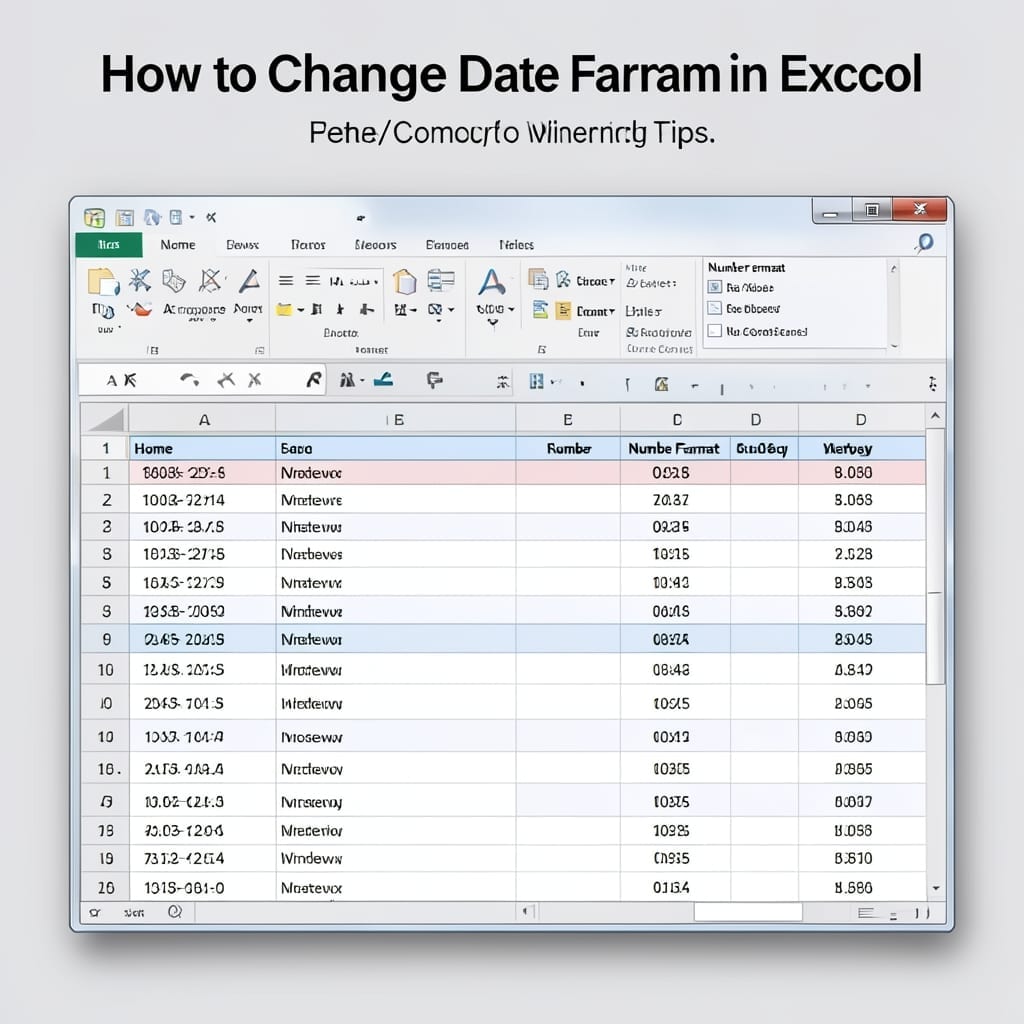The width and height of the screenshot is (1024, 1024).
Task: Click the large blue letter A icon
Action: 491,283
